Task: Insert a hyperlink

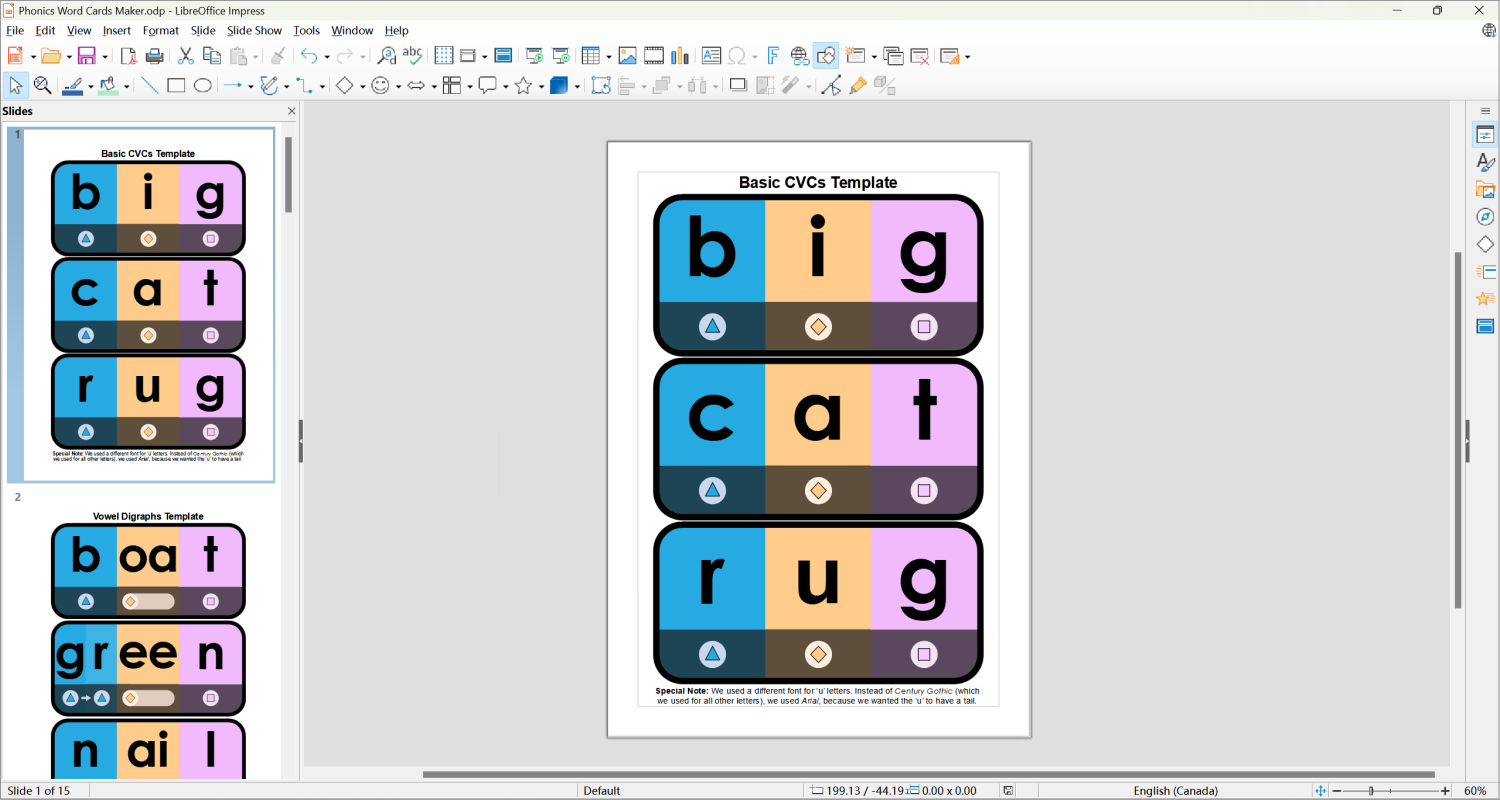Action: coord(799,56)
